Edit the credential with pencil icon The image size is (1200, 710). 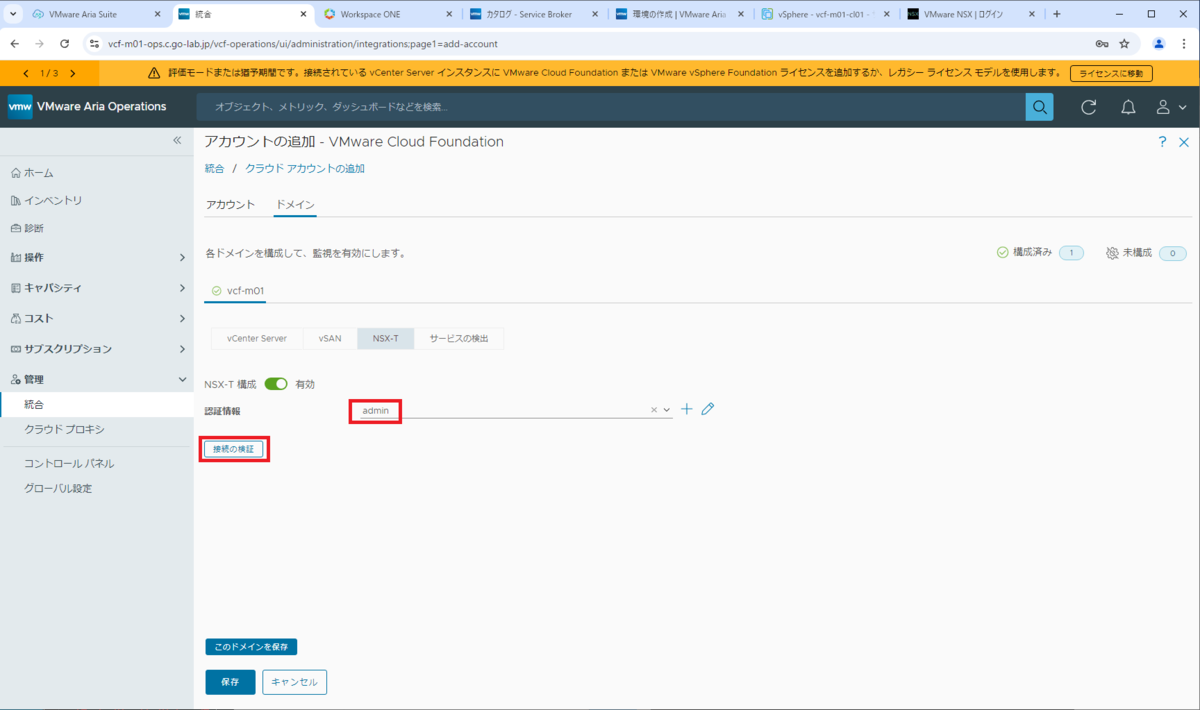click(708, 409)
